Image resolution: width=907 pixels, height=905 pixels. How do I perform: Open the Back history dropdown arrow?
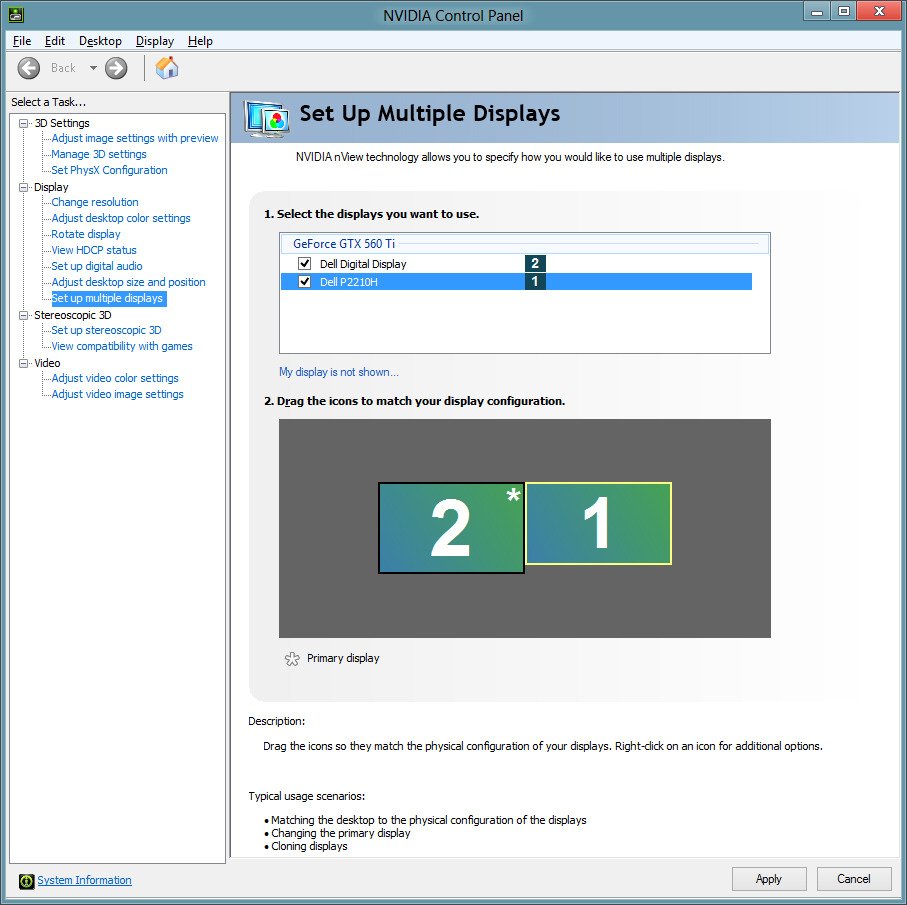click(93, 68)
